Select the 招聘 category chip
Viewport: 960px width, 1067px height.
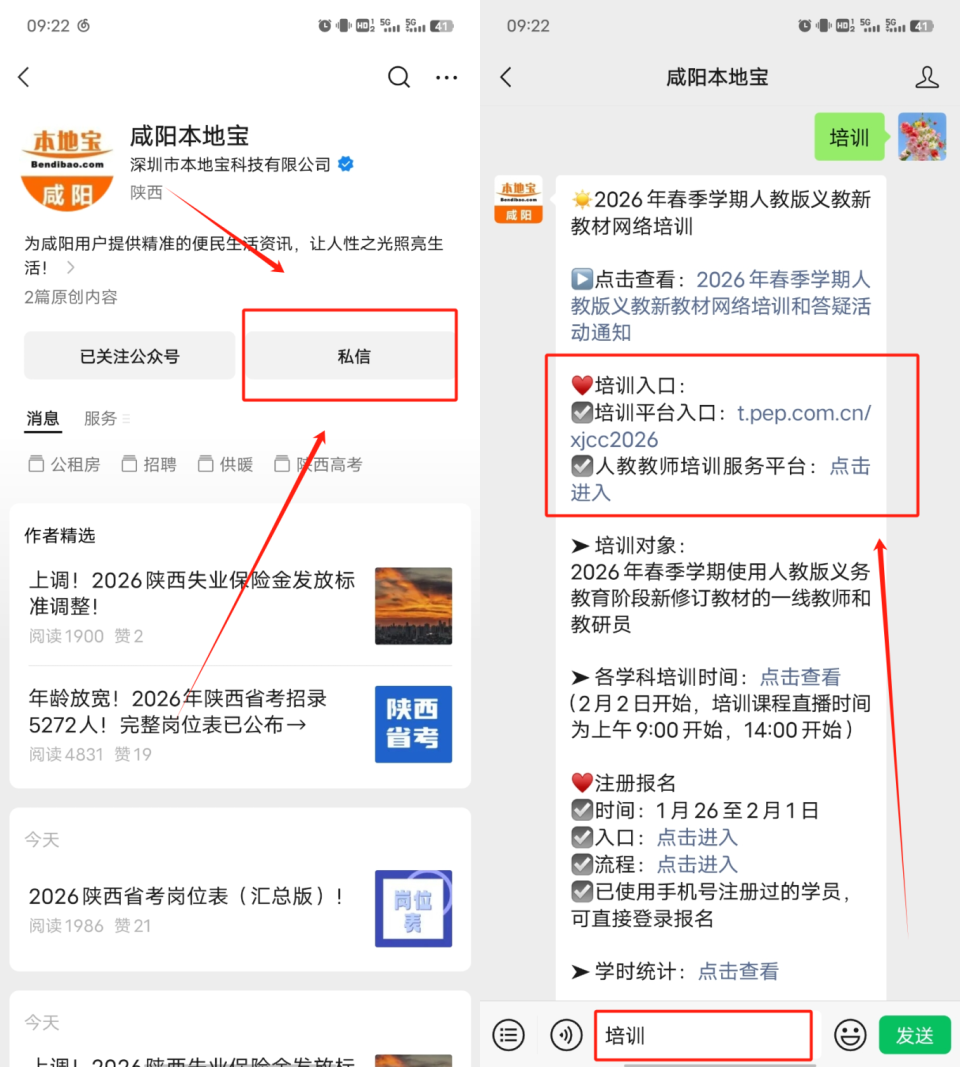tap(148, 464)
